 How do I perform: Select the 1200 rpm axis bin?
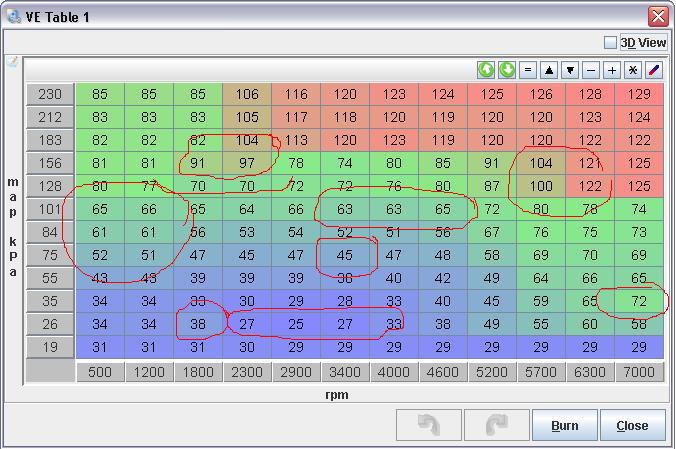pos(149,372)
